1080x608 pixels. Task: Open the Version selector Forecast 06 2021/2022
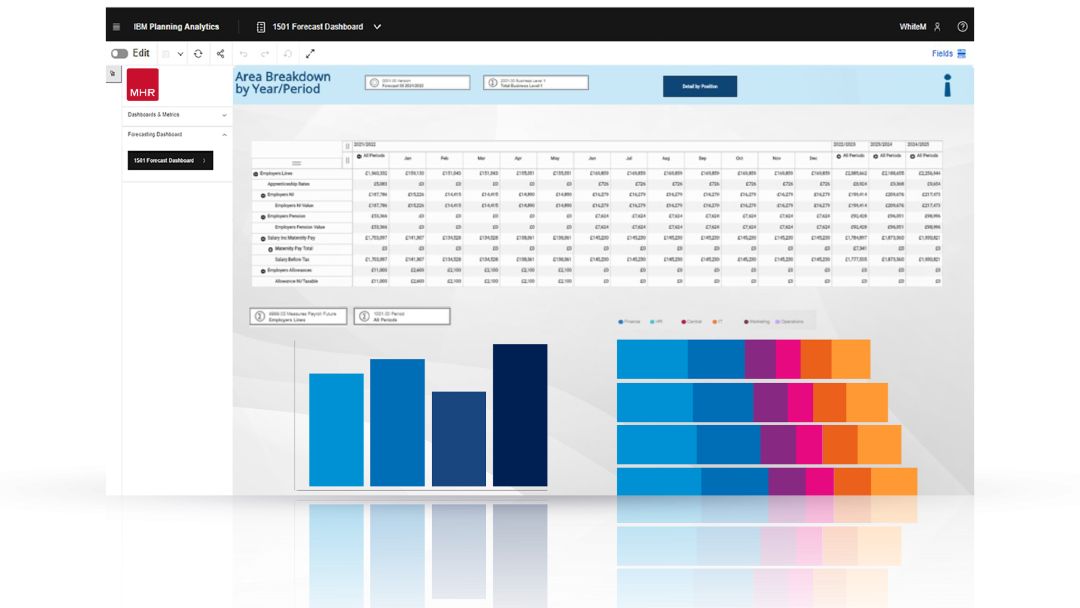click(x=417, y=83)
